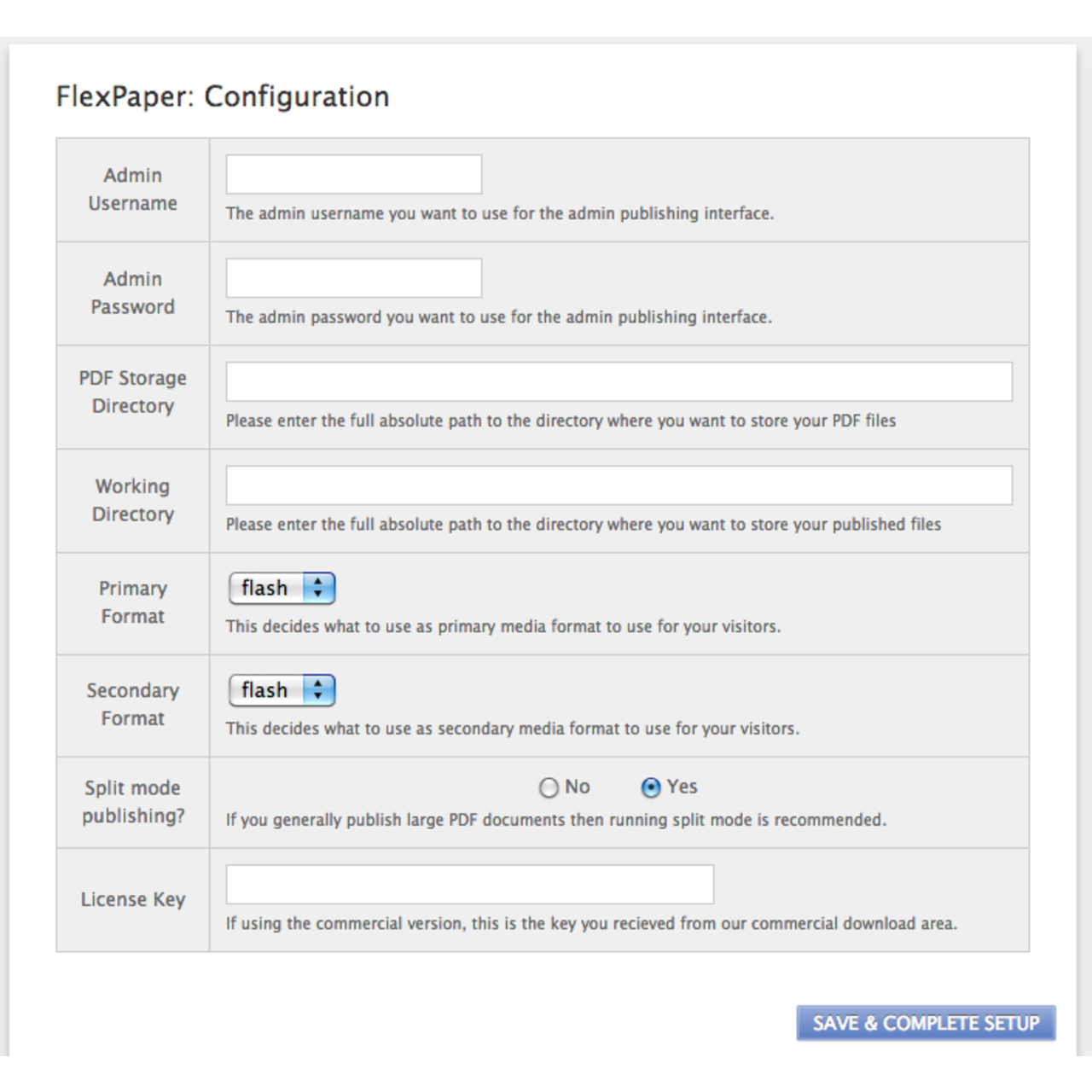Click the Secondary Format row label
Screen dimensions: 1092x1092
133,705
